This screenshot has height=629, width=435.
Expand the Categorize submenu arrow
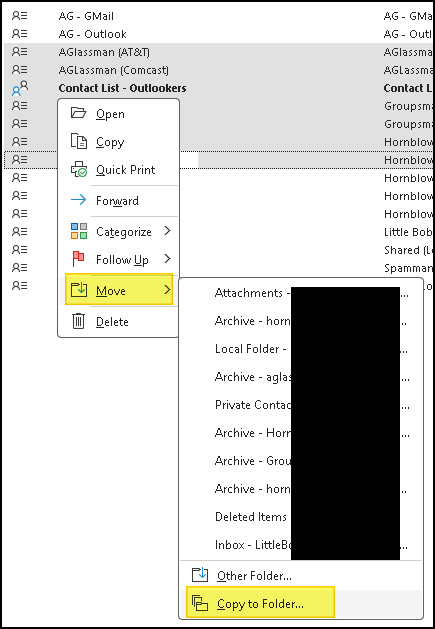tap(167, 231)
